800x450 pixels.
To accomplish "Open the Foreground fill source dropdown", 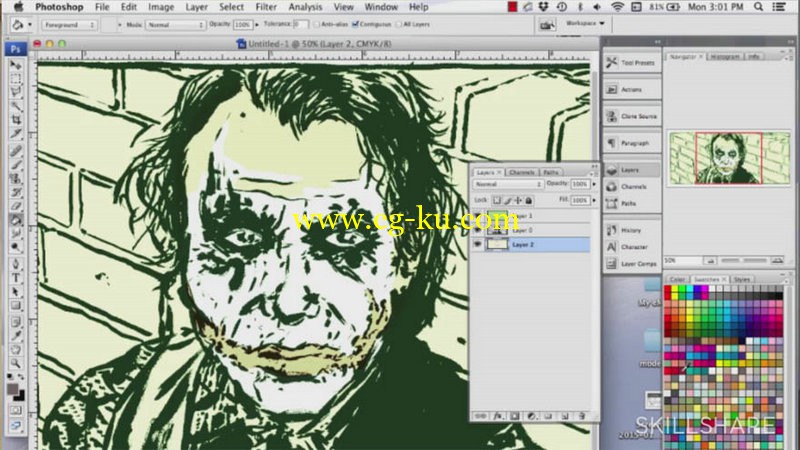I will tap(69, 24).
